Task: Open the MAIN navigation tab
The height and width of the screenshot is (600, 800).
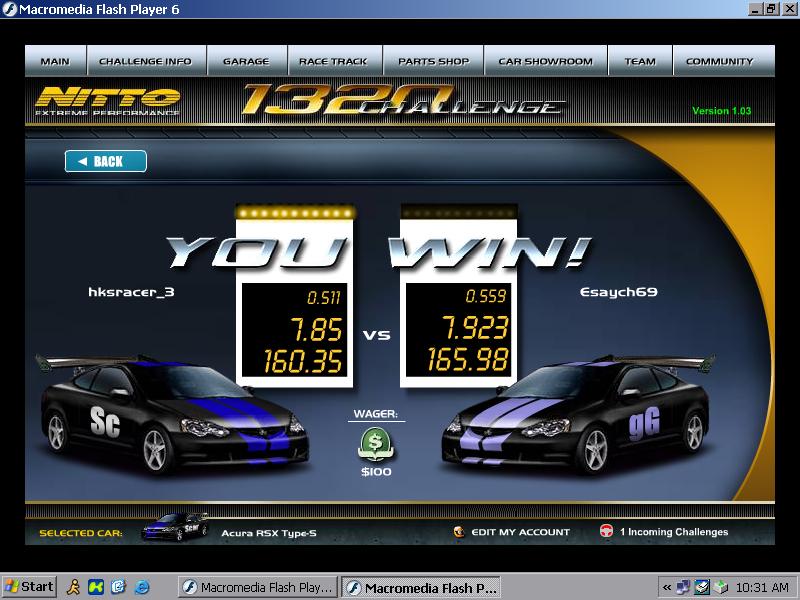Action: (x=56, y=61)
